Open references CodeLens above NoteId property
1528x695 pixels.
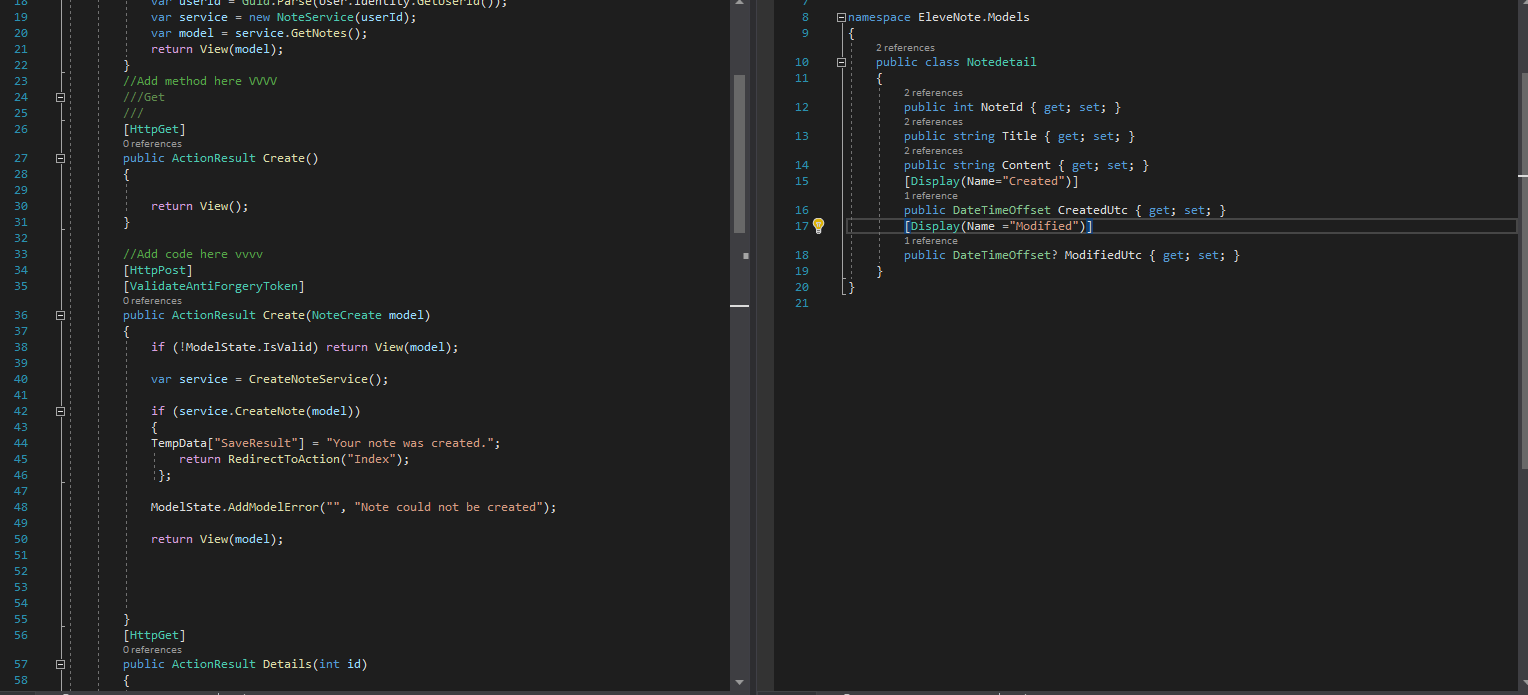[933, 93]
